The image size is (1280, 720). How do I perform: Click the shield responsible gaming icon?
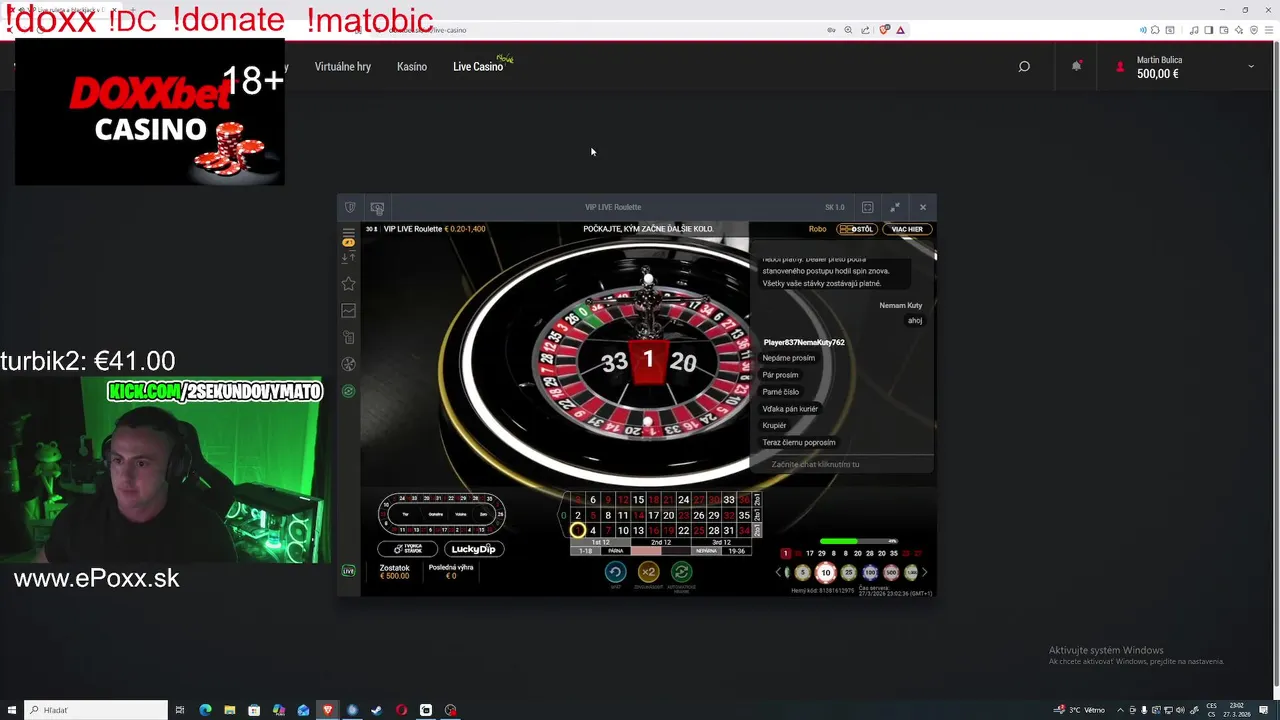click(x=350, y=207)
